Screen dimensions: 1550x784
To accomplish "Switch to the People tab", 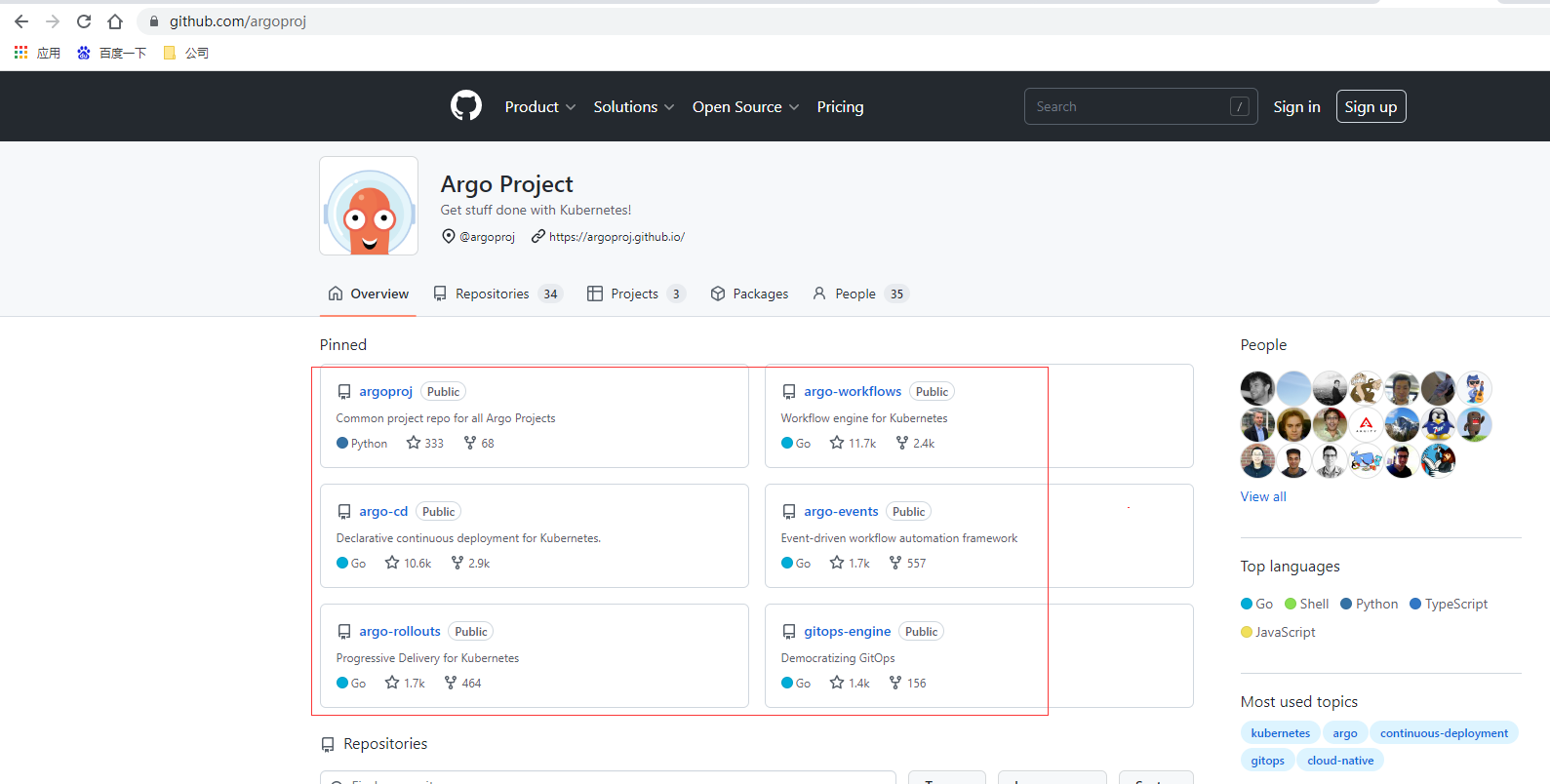I will pyautogui.click(x=860, y=294).
